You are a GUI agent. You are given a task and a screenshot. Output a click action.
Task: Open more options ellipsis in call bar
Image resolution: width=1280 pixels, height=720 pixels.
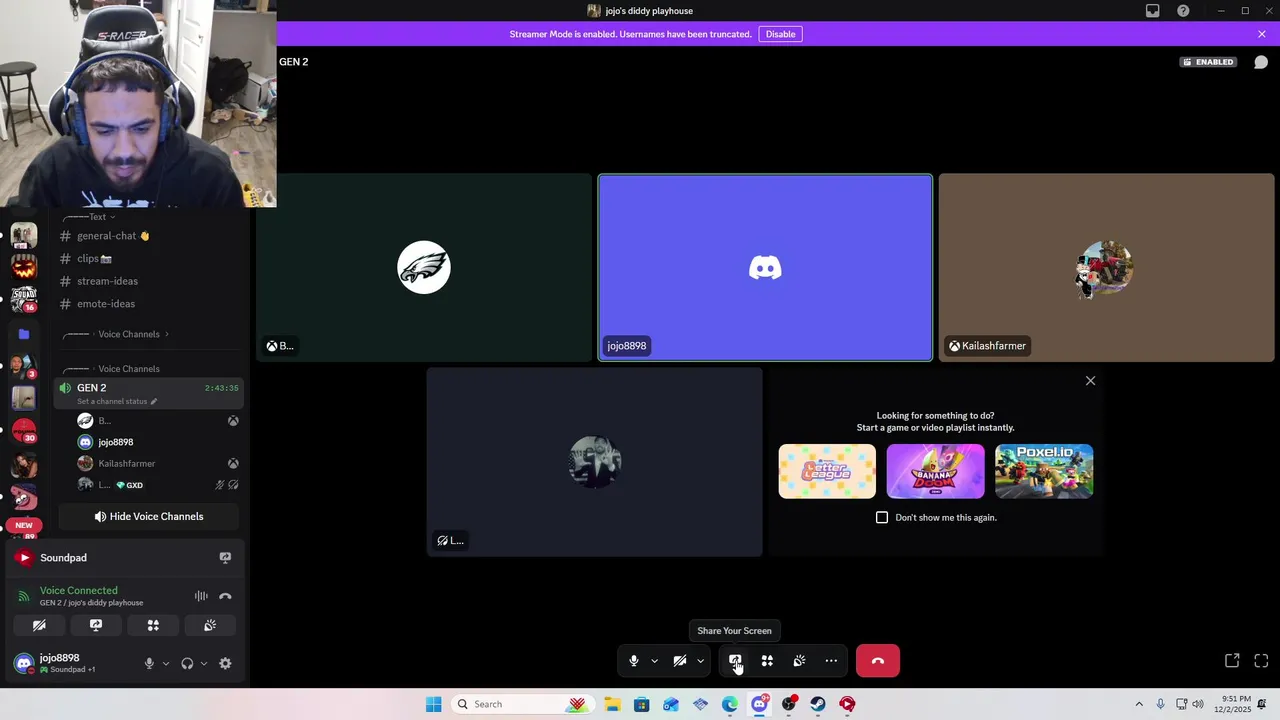tap(831, 661)
